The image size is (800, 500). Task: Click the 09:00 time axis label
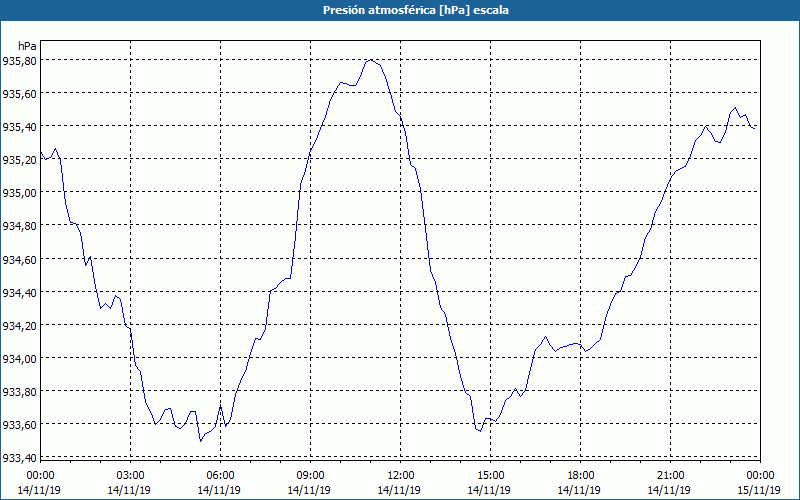pos(310,476)
